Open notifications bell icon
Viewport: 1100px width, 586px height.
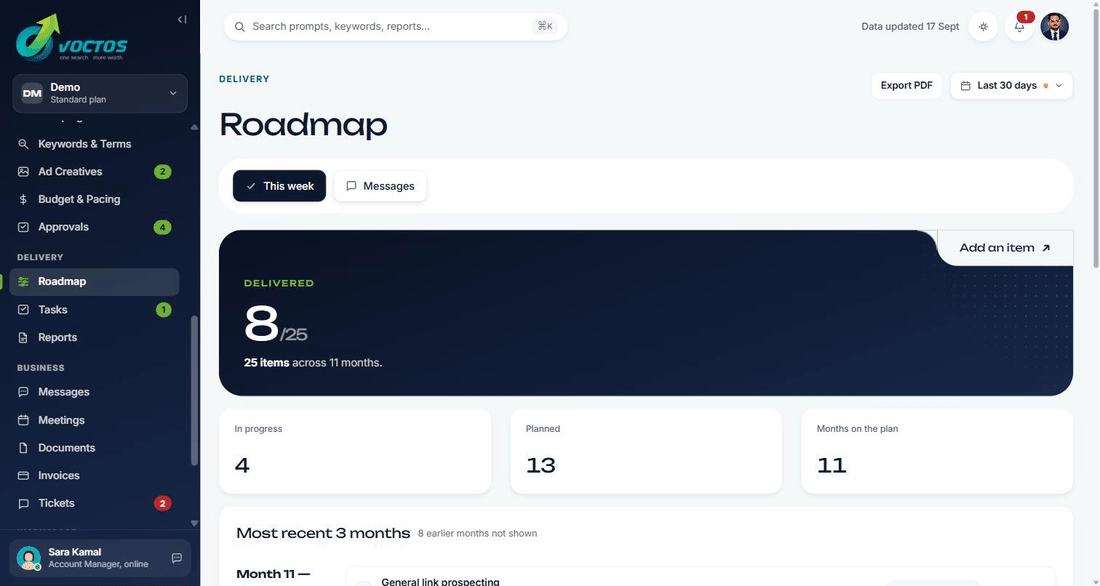(x=1019, y=27)
